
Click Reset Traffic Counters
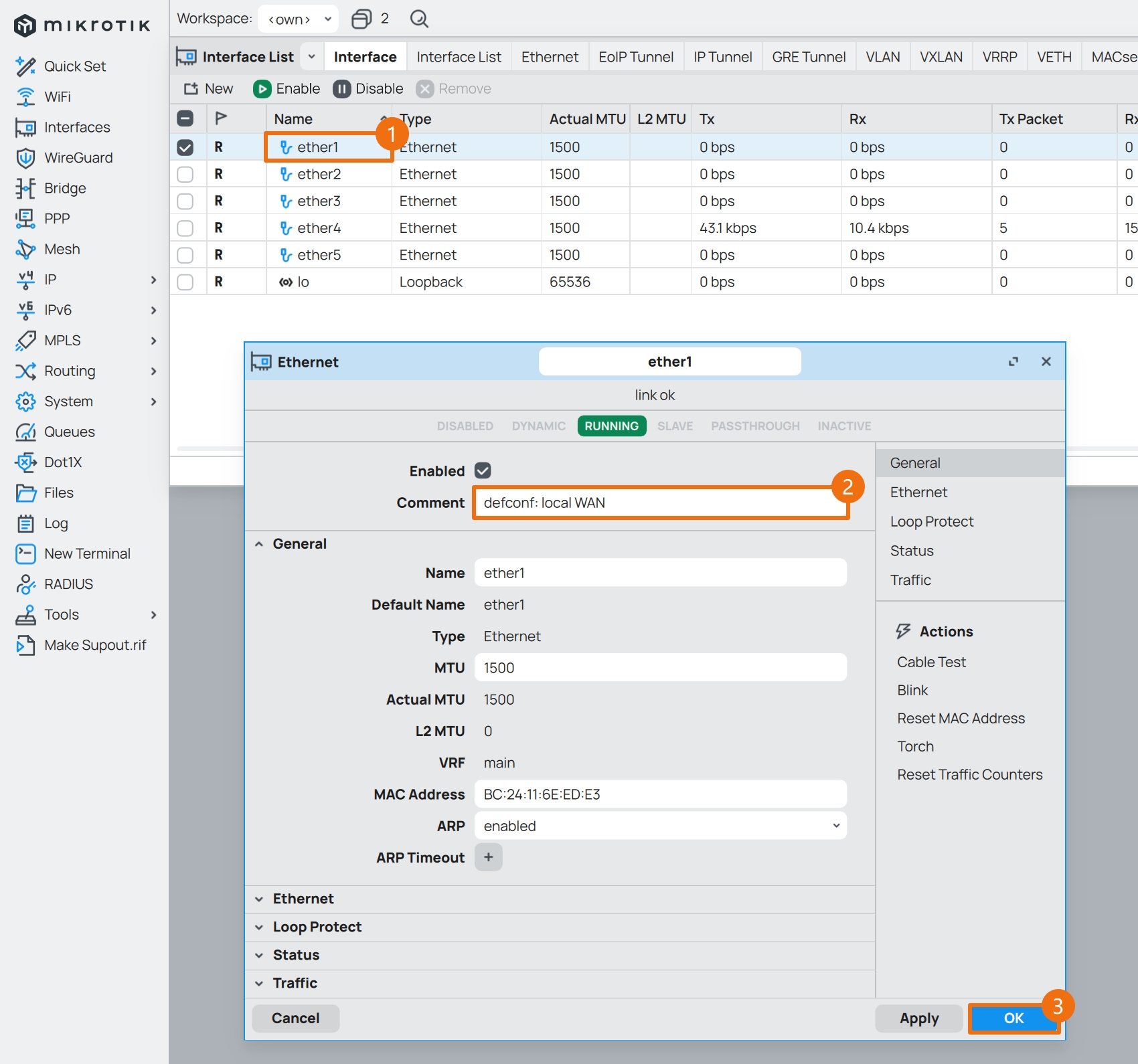click(x=970, y=774)
